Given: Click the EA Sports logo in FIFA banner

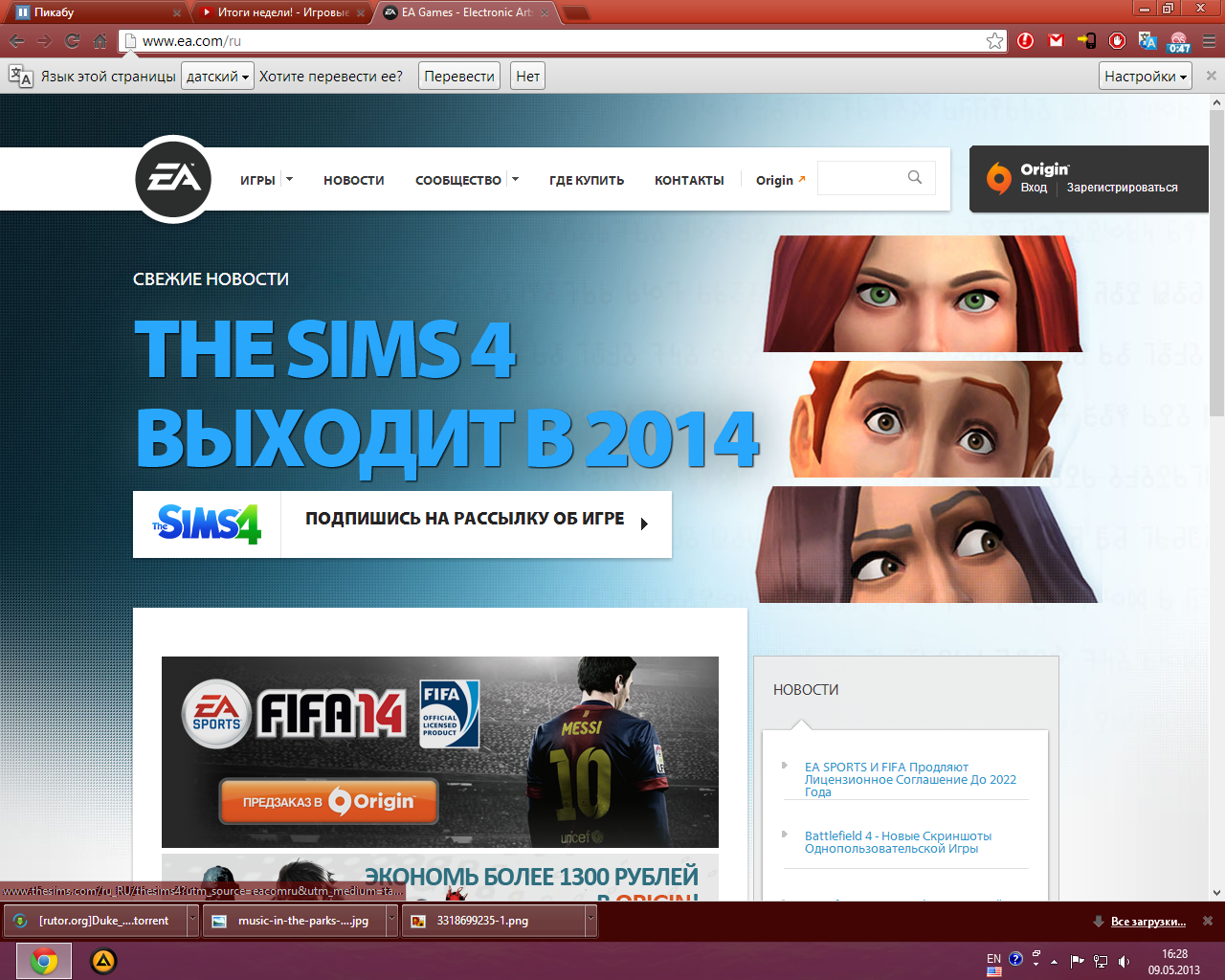Looking at the screenshot, I should (x=216, y=714).
